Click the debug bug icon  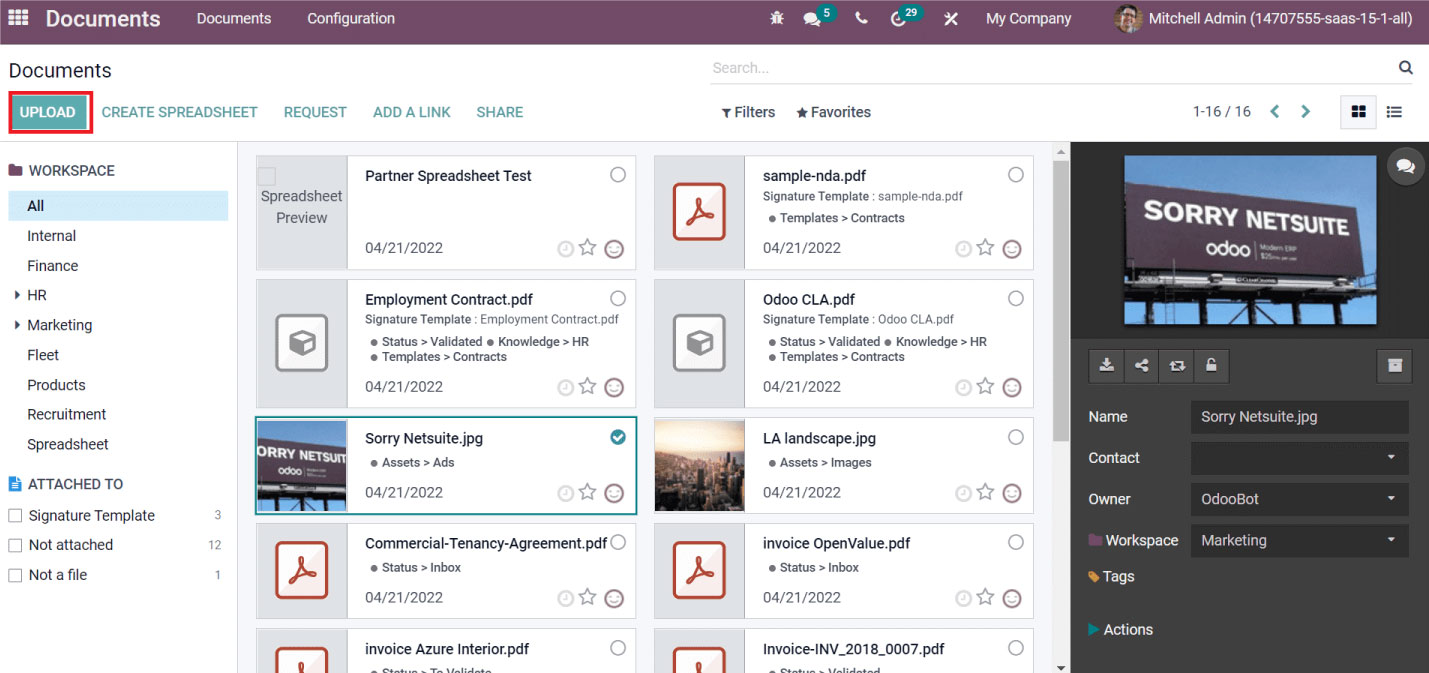coord(777,18)
